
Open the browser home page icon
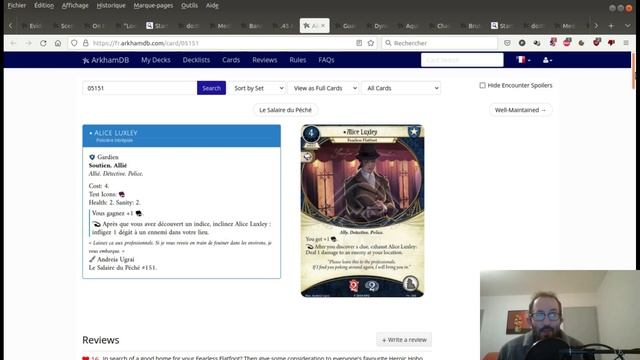pos(58,43)
